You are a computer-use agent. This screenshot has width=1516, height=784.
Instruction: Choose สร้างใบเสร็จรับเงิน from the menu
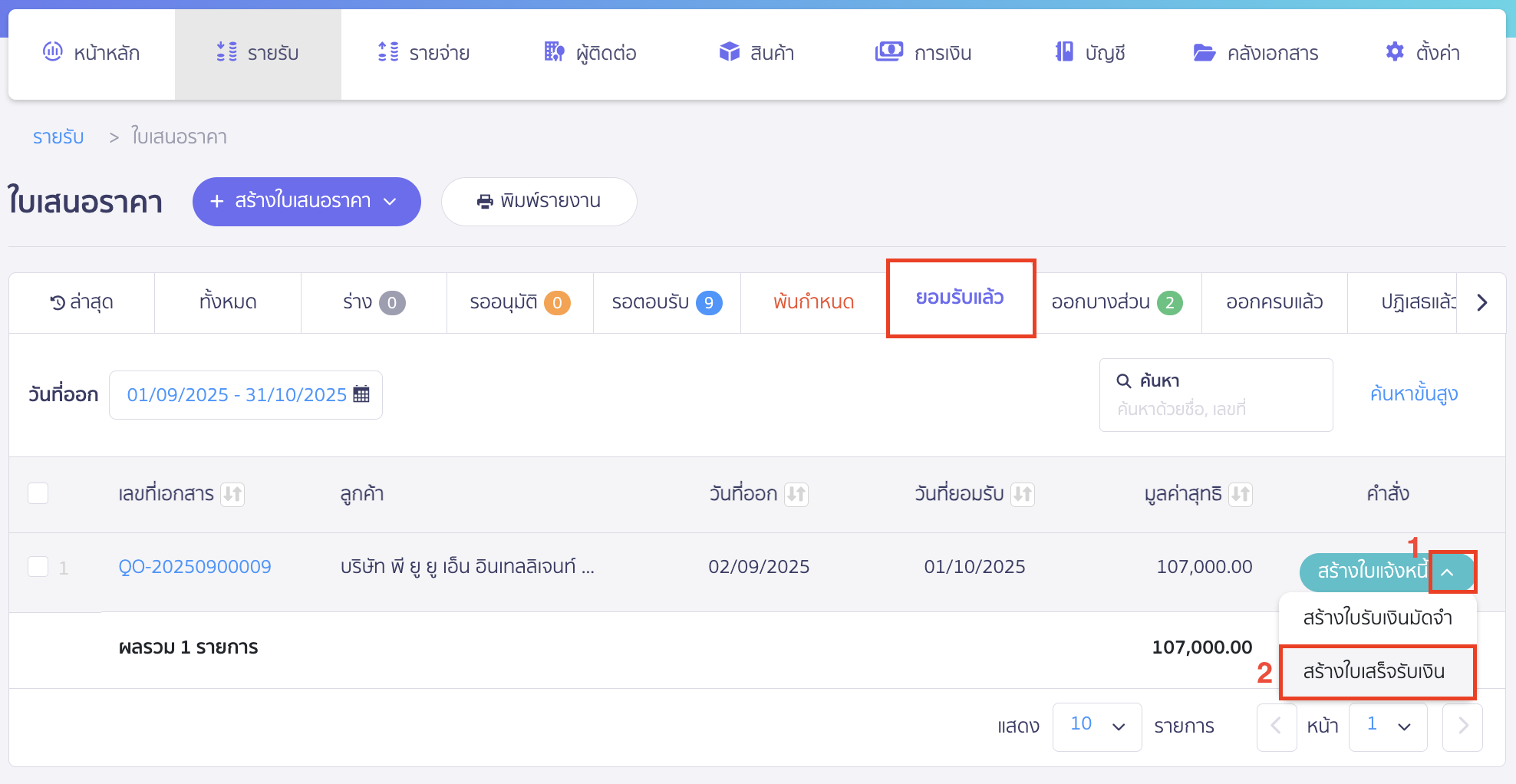point(1377,672)
